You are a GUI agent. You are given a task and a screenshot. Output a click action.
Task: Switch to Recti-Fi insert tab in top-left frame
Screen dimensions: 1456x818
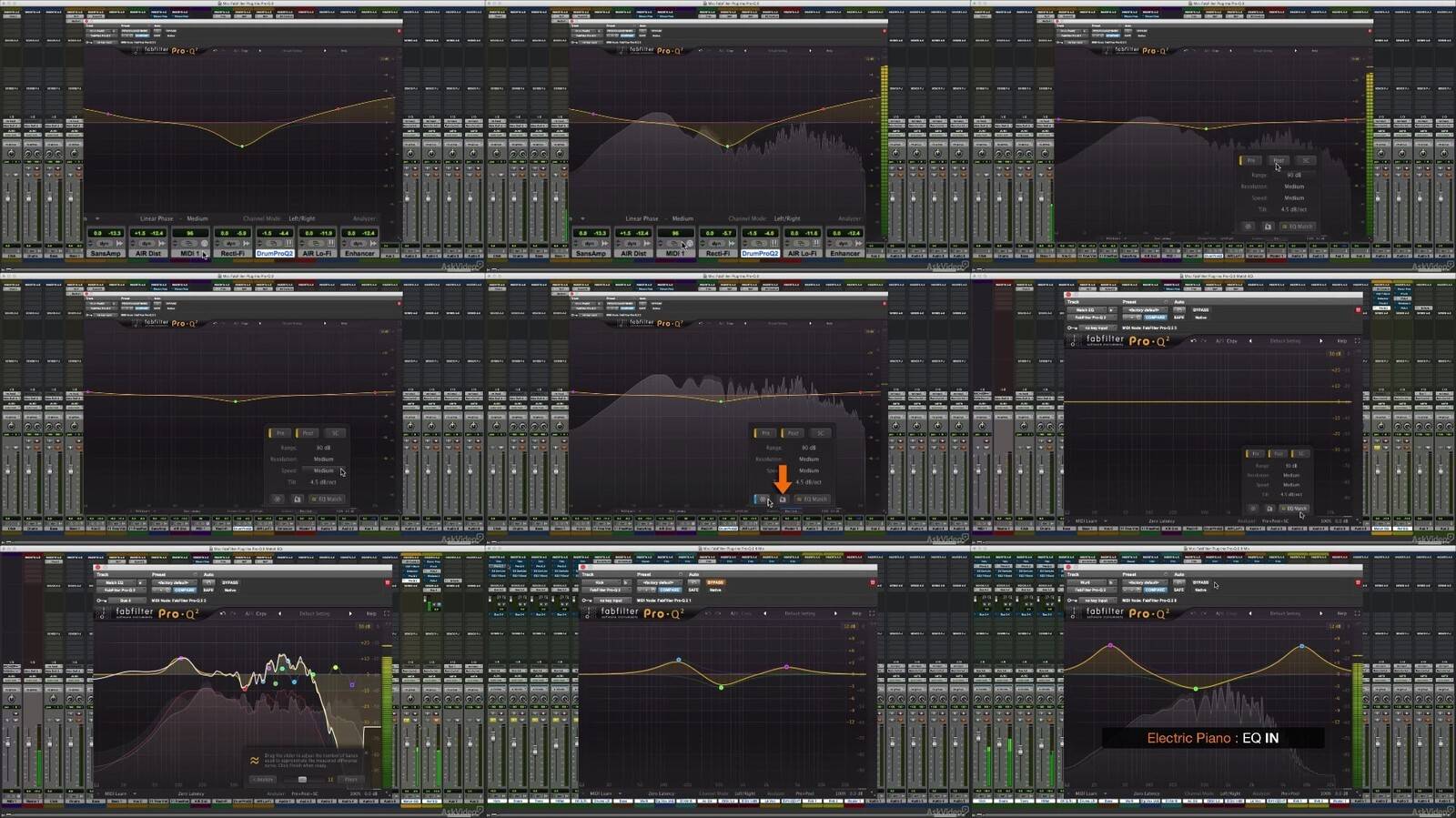point(233,253)
